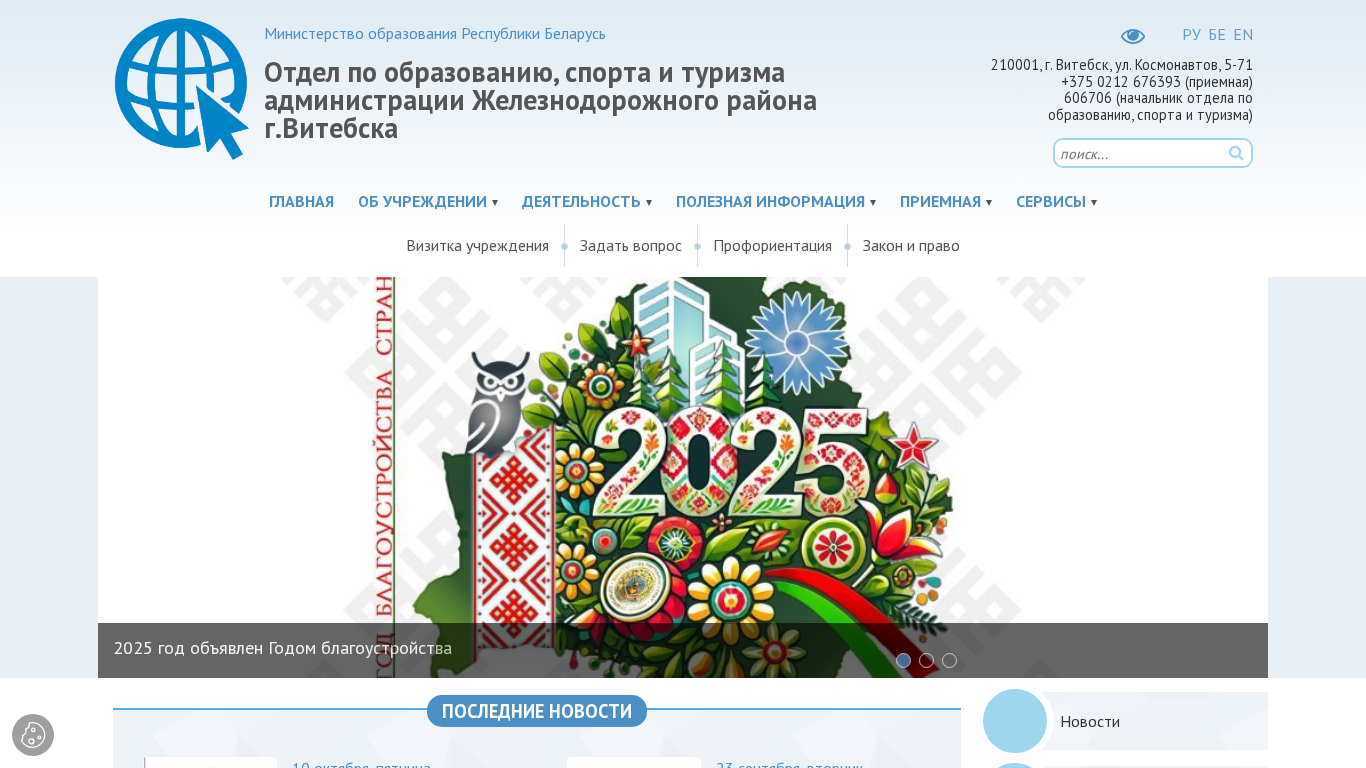The width and height of the screenshot is (1366, 768).
Task: Click the ПОСЛЕДНИЕ НОВОСТИ heading
Action: 537,711
